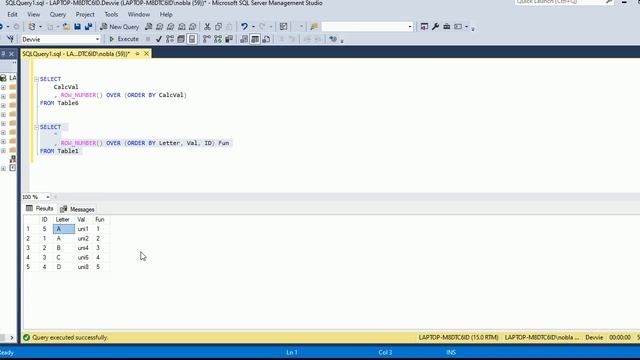Open the View menu
640x360 pixels.
tap(33, 14)
